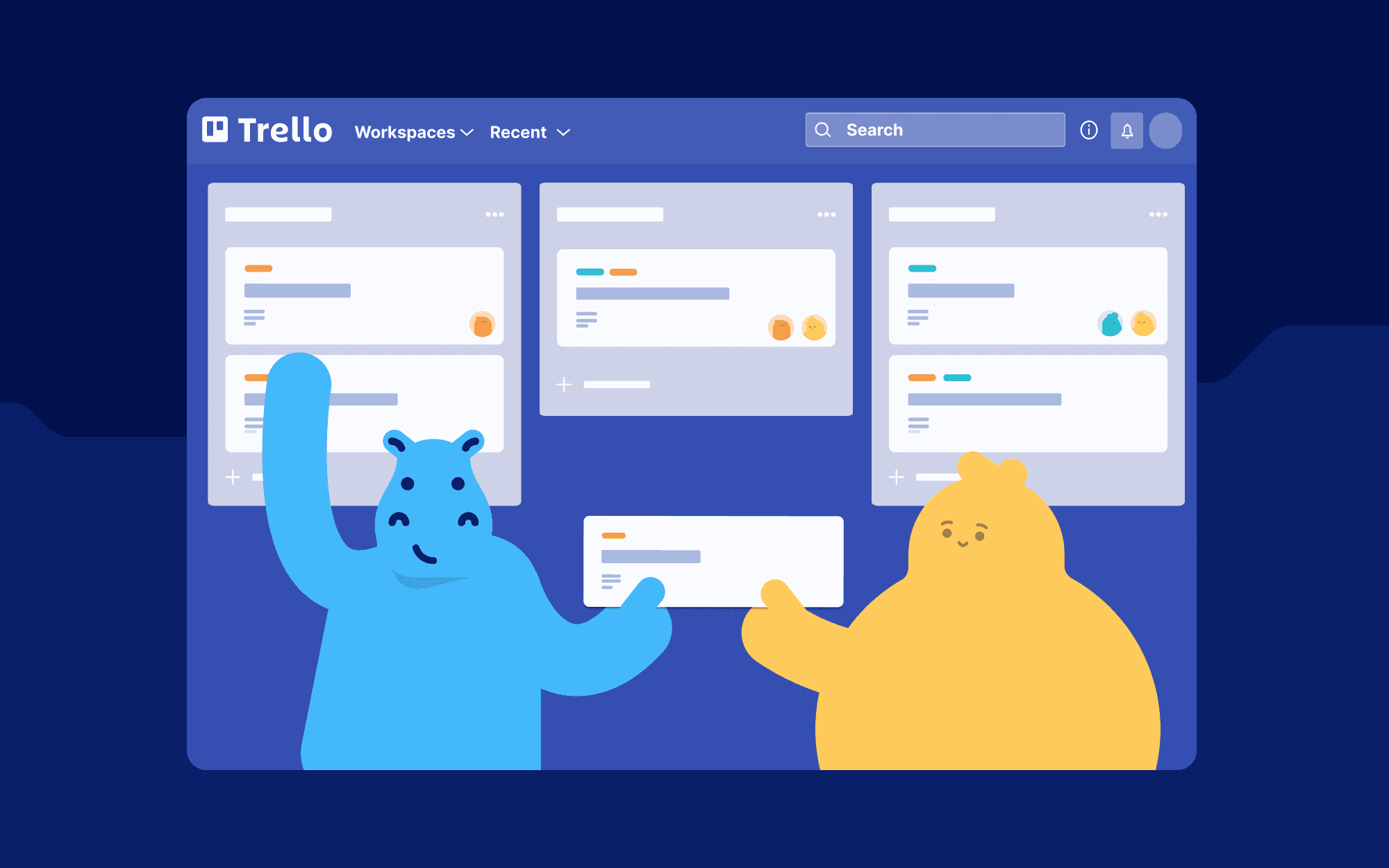Click the user avatar profile icon
The image size is (1389, 868).
coord(1165,131)
